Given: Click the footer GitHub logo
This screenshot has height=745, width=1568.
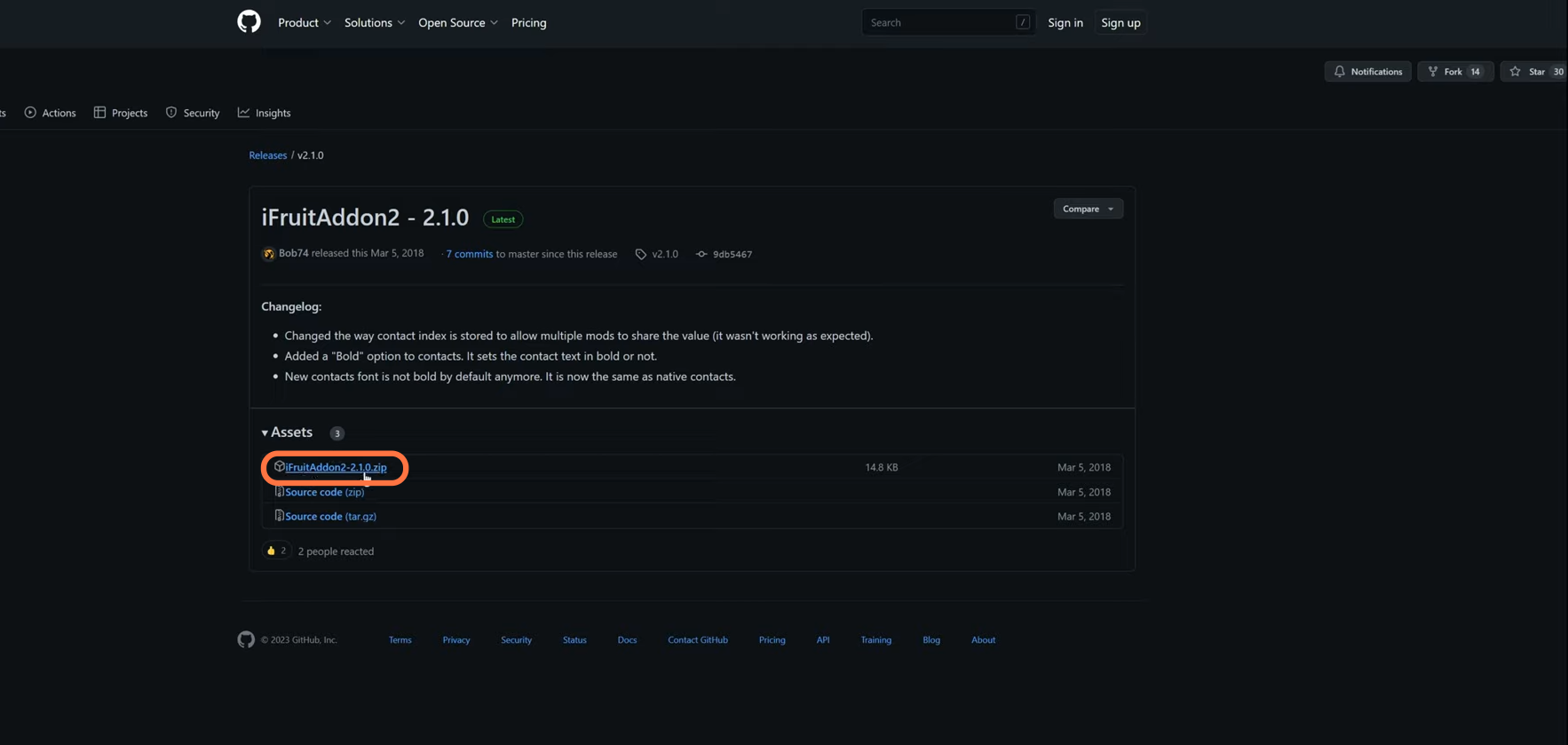Looking at the screenshot, I should 246,639.
